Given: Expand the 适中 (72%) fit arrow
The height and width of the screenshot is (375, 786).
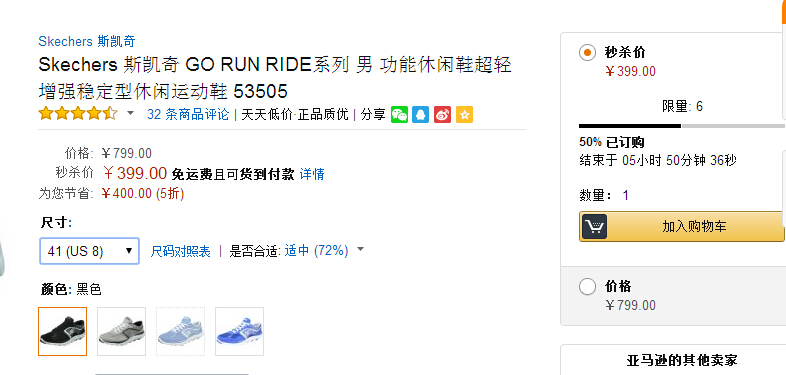Looking at the screenshot, I should click(360, 249).
